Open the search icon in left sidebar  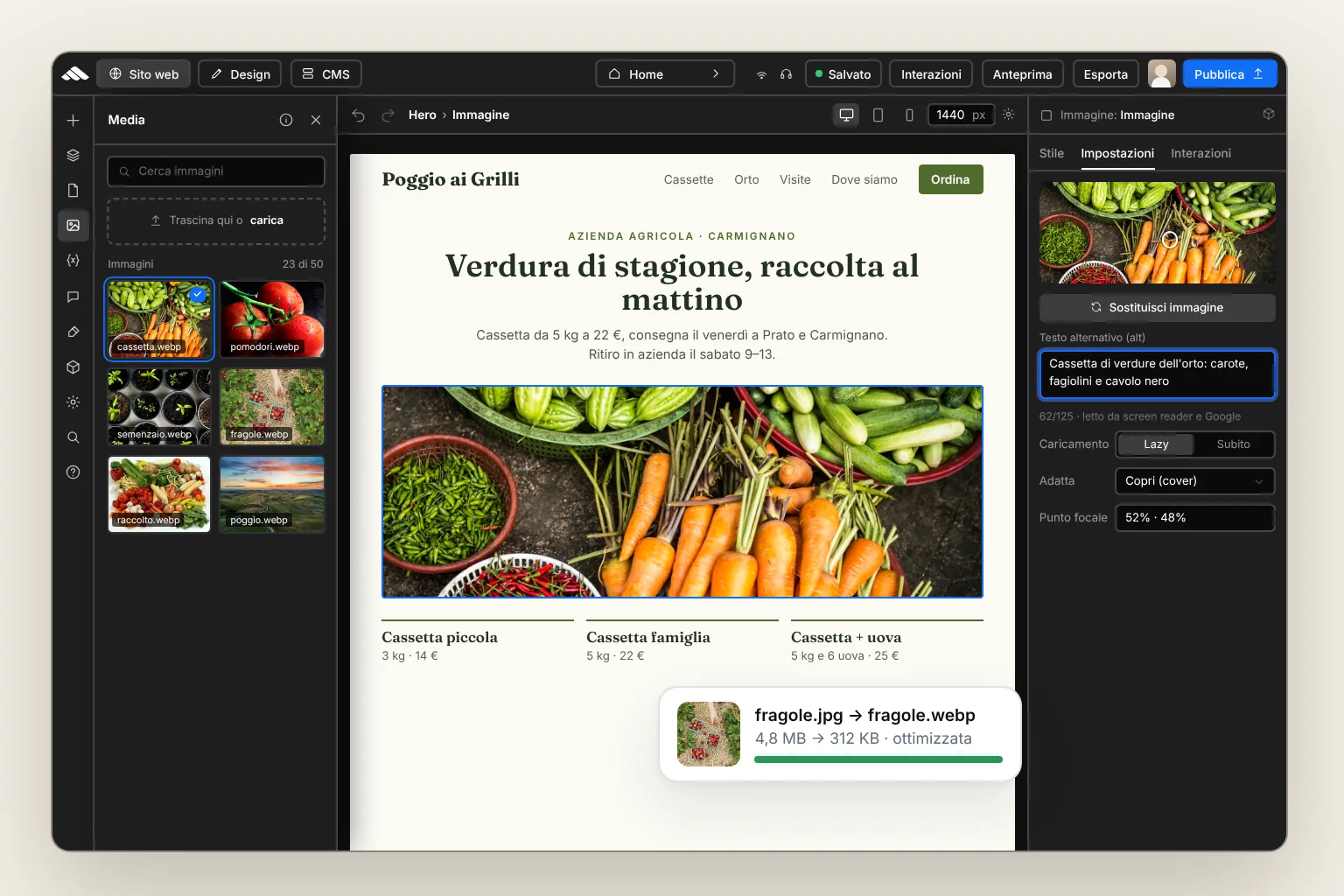[x=73, y=437]
